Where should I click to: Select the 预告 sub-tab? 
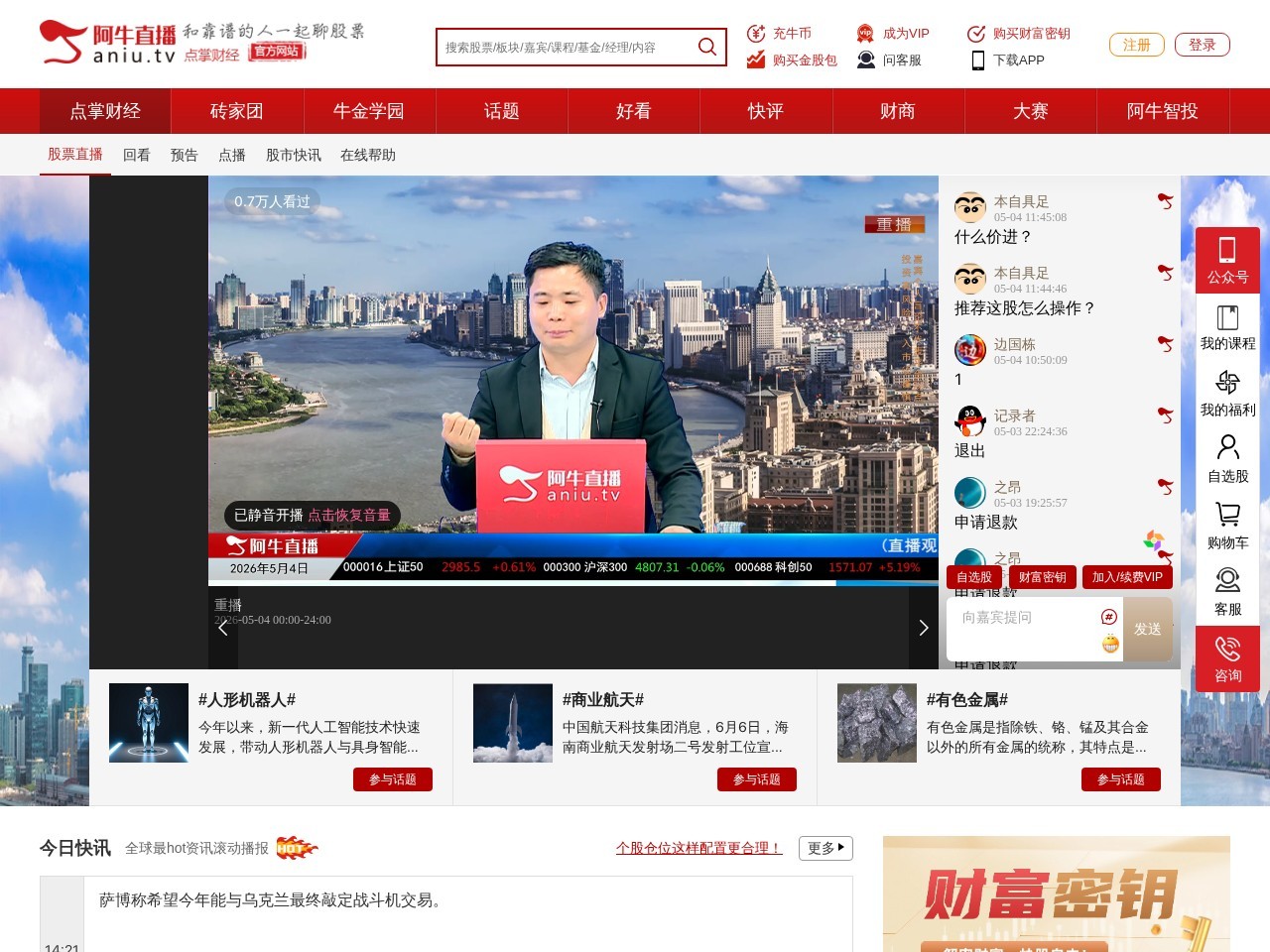click(x=185, y=155)
